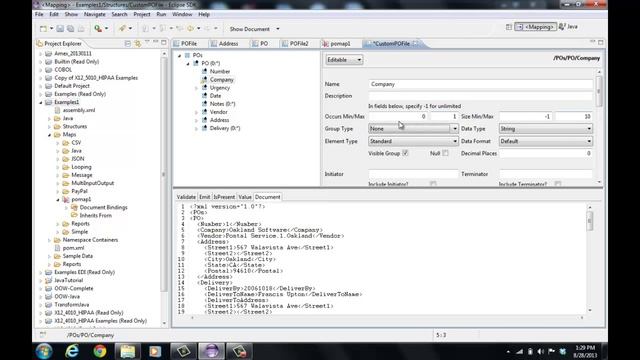Image resolution: width=640 pixels, height=360 pixels.
Task: Open the Project Explorer view menu
Action: pos(147,42)
